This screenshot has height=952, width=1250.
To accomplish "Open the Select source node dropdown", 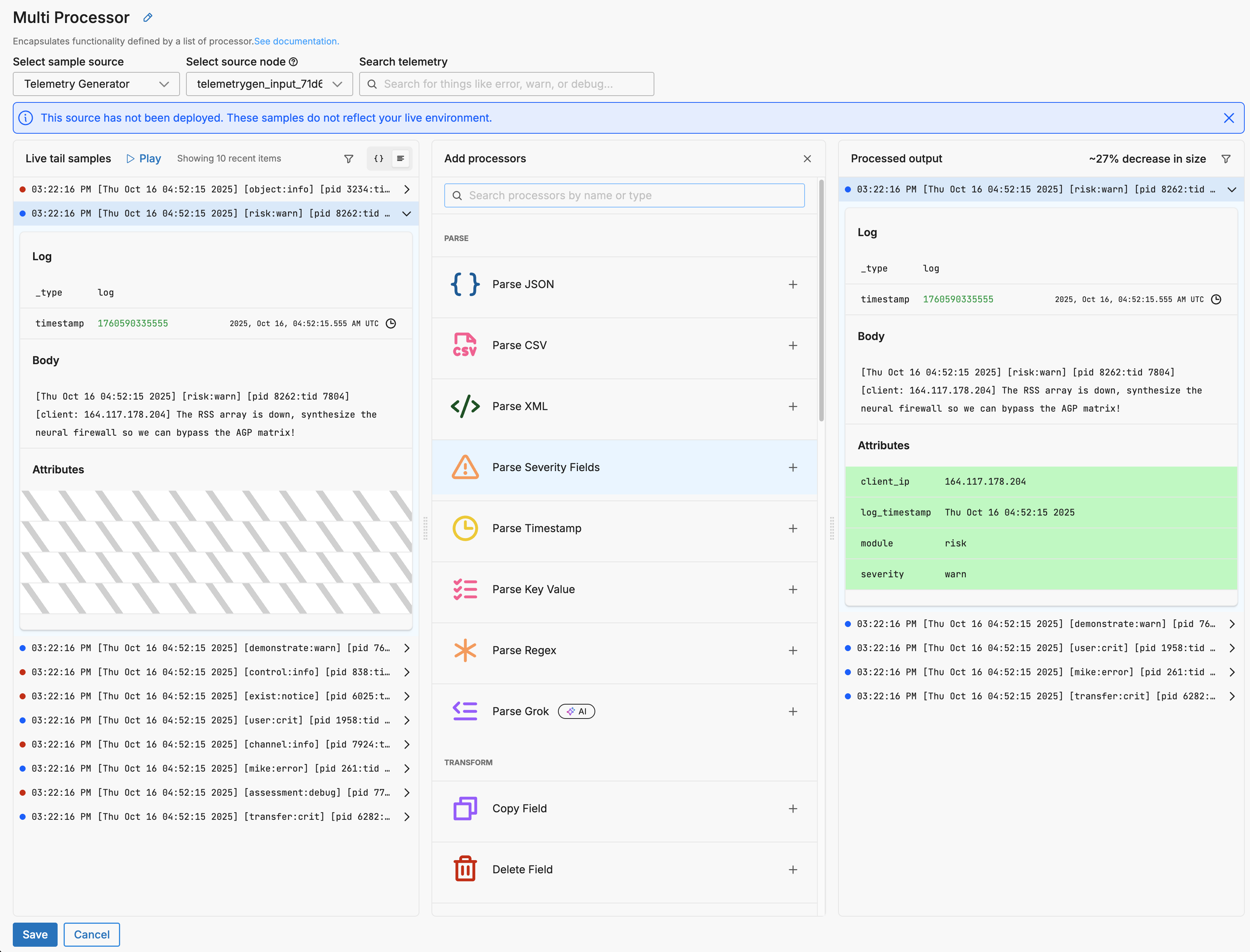I will click(x=269, y=84).
